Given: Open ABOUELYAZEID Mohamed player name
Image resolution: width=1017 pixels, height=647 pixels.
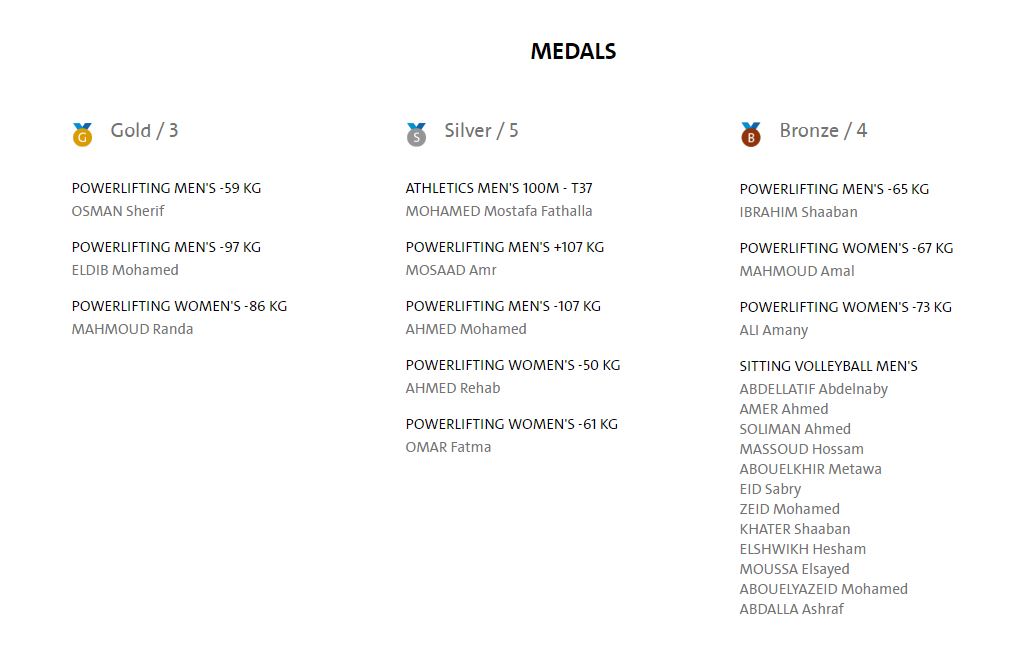Looking at the screenshot, I should 823,589.
